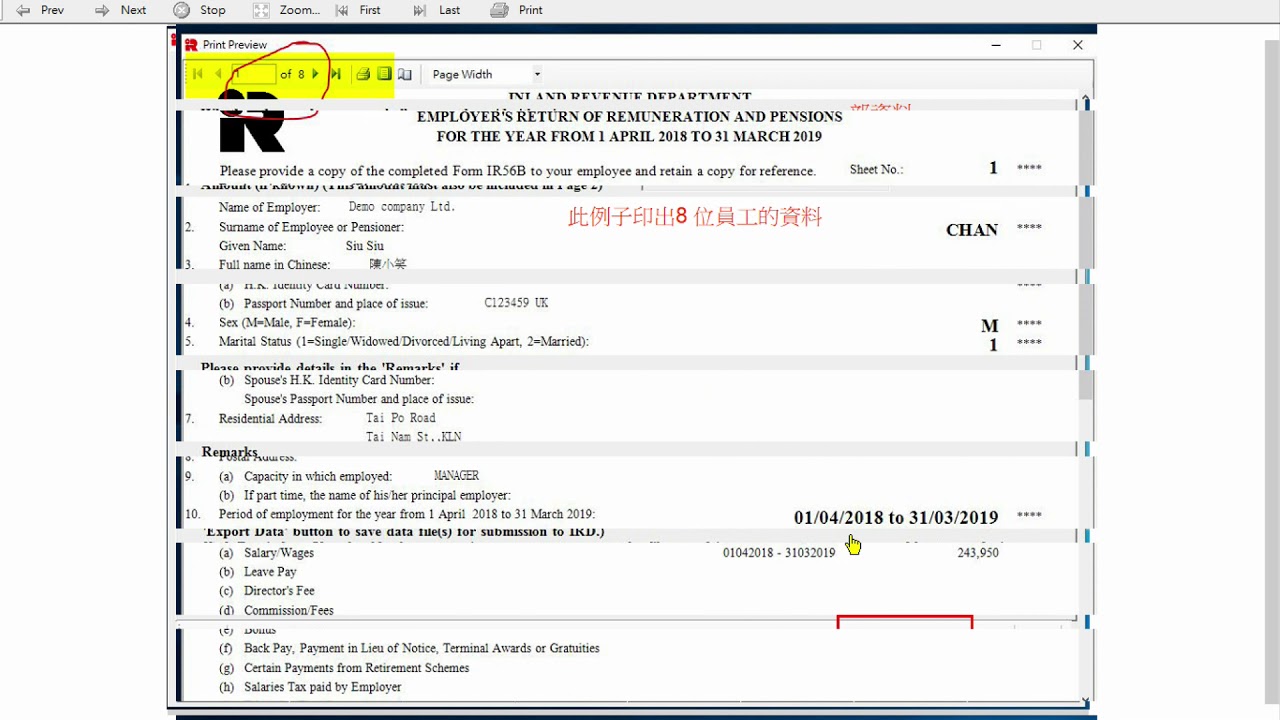Click the MANAGER capacity text
Screen dimensions: 1280x720
pyautogui.click(x=456, y=476)
